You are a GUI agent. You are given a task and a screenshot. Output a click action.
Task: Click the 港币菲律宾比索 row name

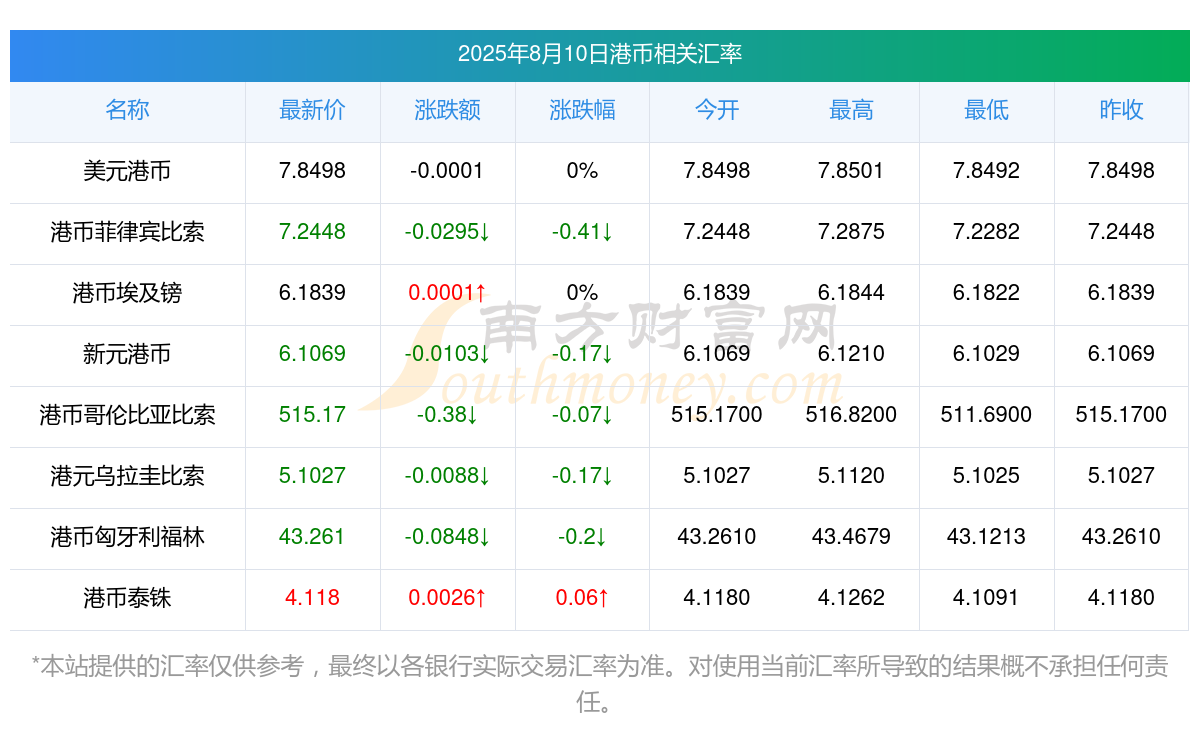127,232
